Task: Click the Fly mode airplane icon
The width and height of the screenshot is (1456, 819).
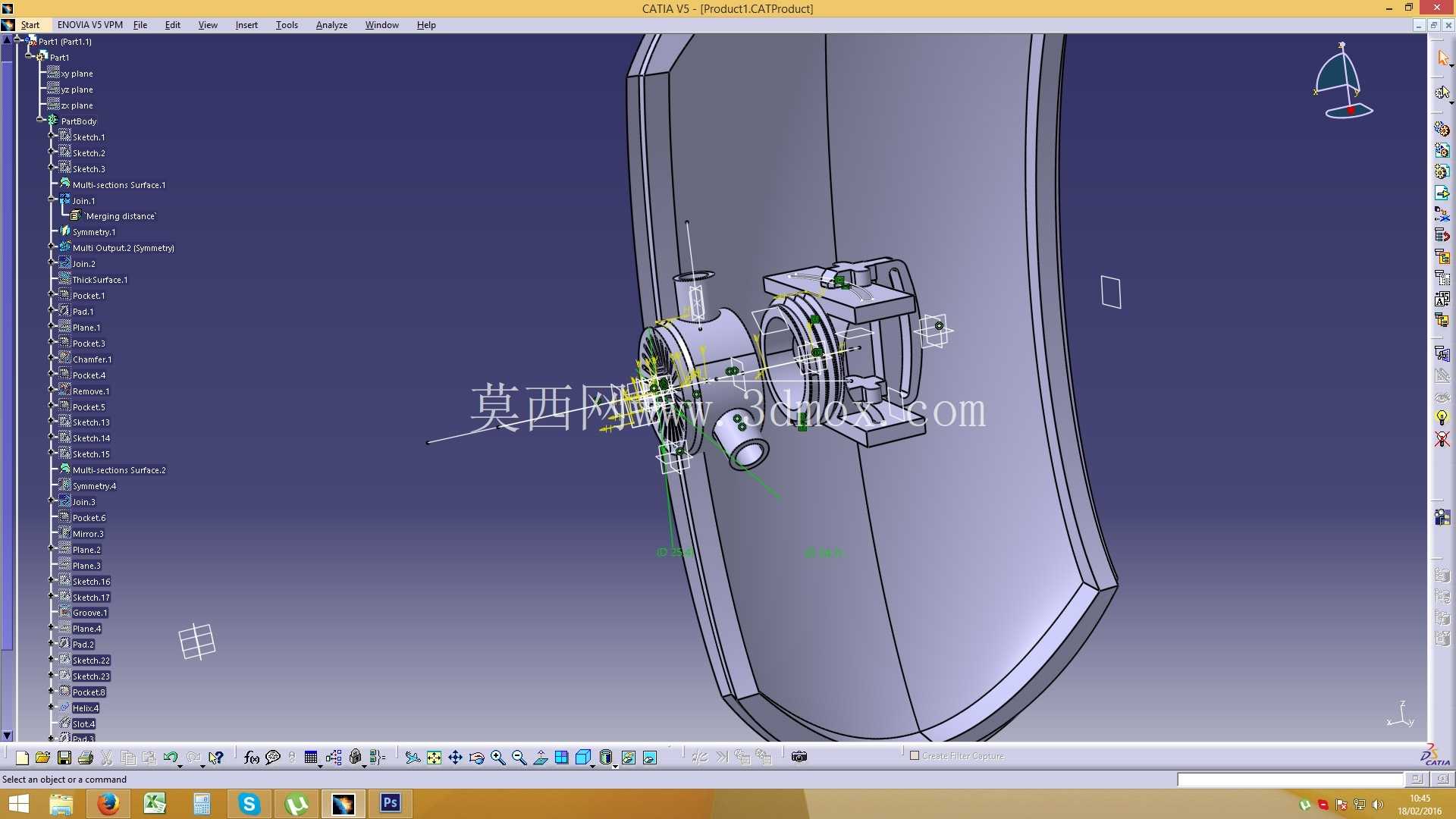Action: click(413, 758)
